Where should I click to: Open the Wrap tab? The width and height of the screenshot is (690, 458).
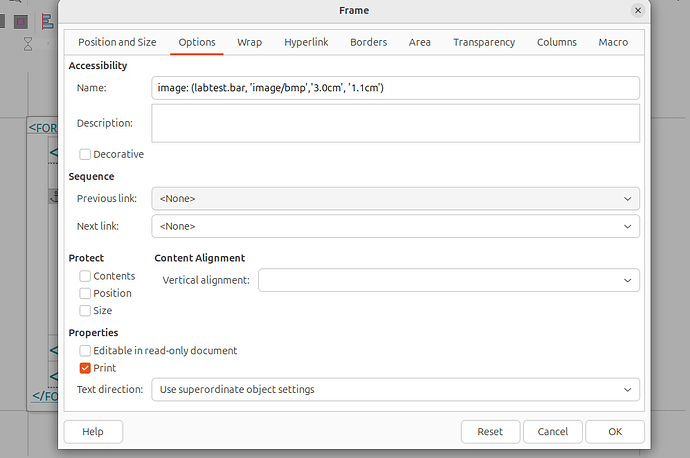pyautogui.click(x=249, y=42)
